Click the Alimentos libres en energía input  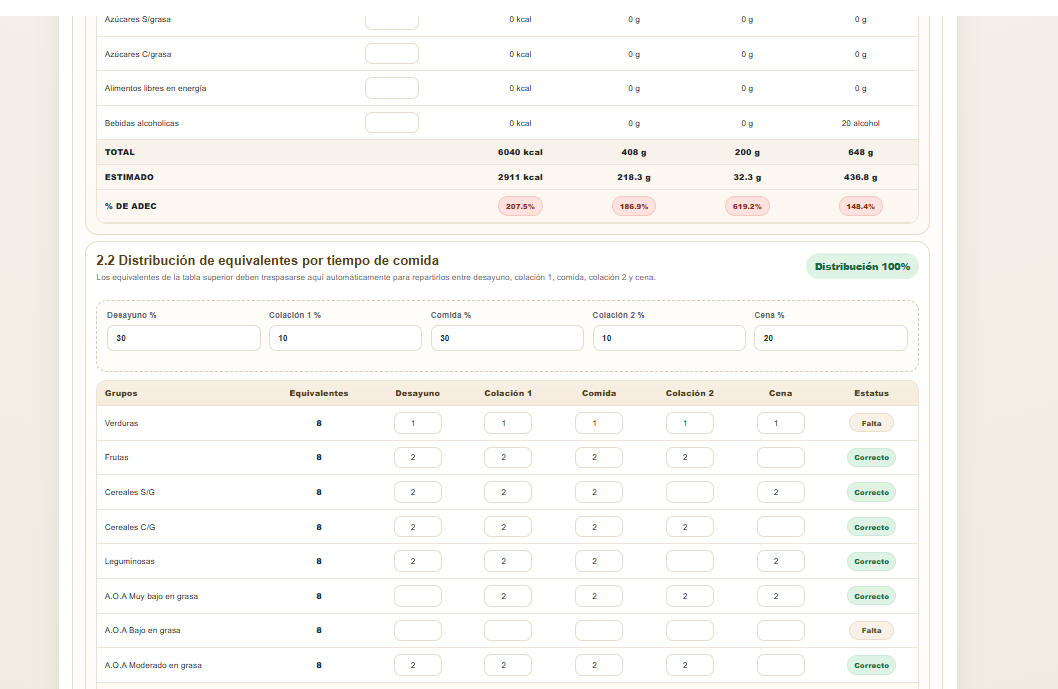tap(392, 88)
